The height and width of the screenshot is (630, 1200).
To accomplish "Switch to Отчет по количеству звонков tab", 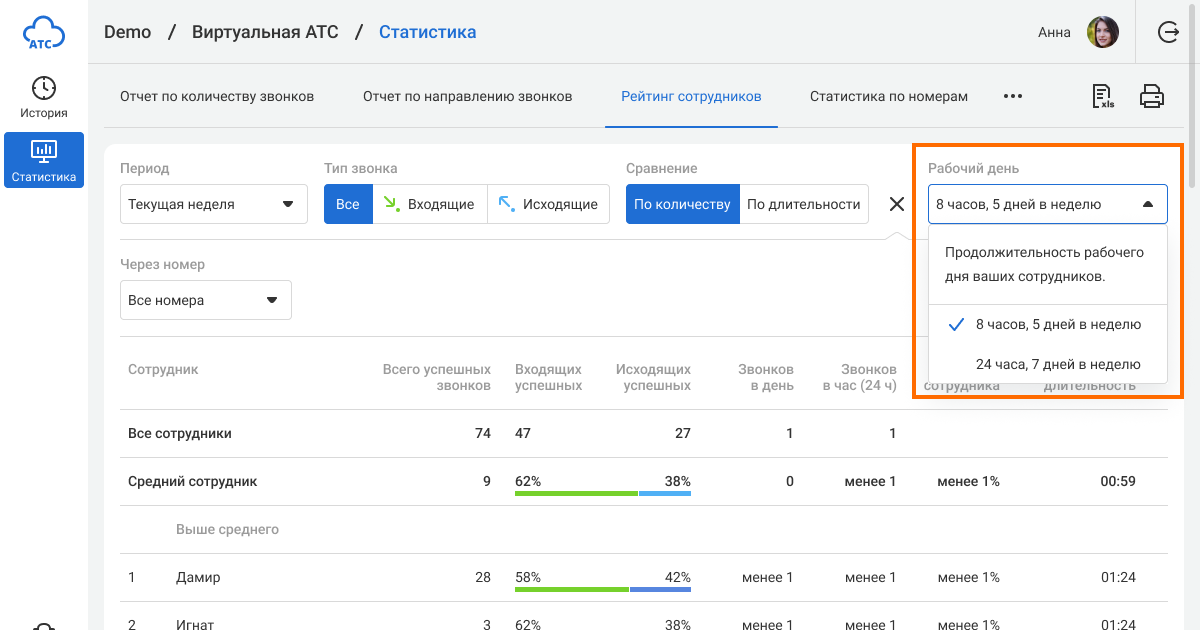I will tap(217, 97).
